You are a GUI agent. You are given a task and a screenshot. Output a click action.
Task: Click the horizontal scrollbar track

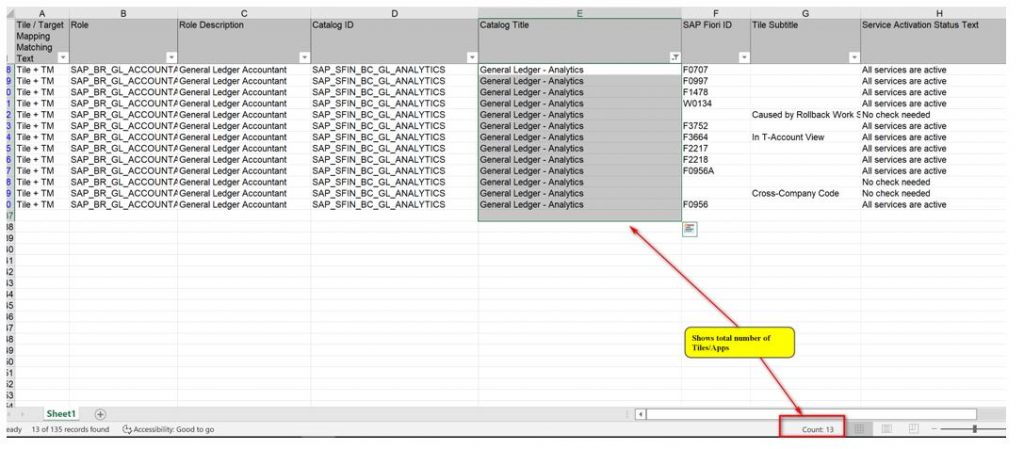(x=812, y=414)
